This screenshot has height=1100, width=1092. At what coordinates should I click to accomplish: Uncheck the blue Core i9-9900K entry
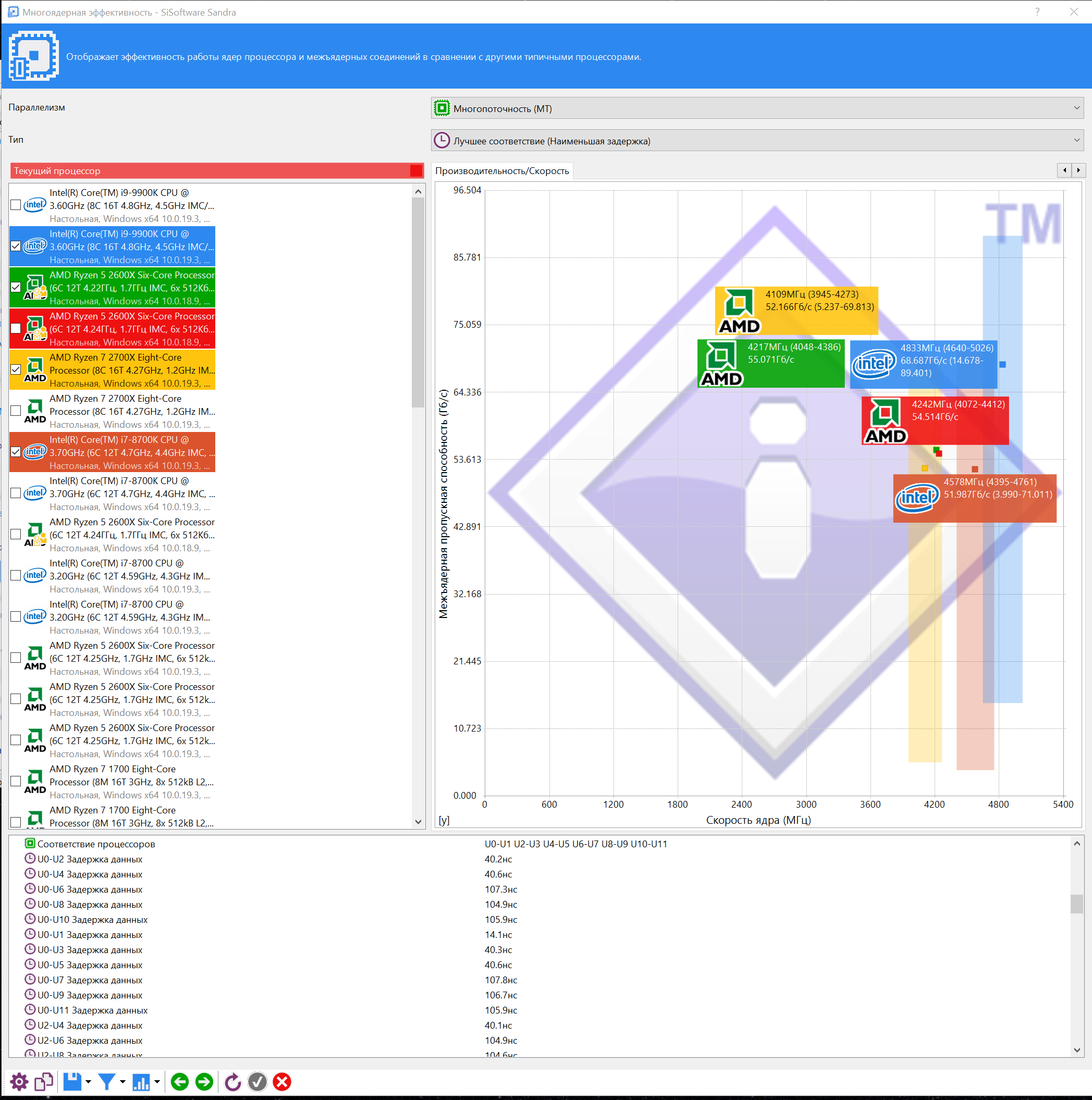(x=16, y=246)
